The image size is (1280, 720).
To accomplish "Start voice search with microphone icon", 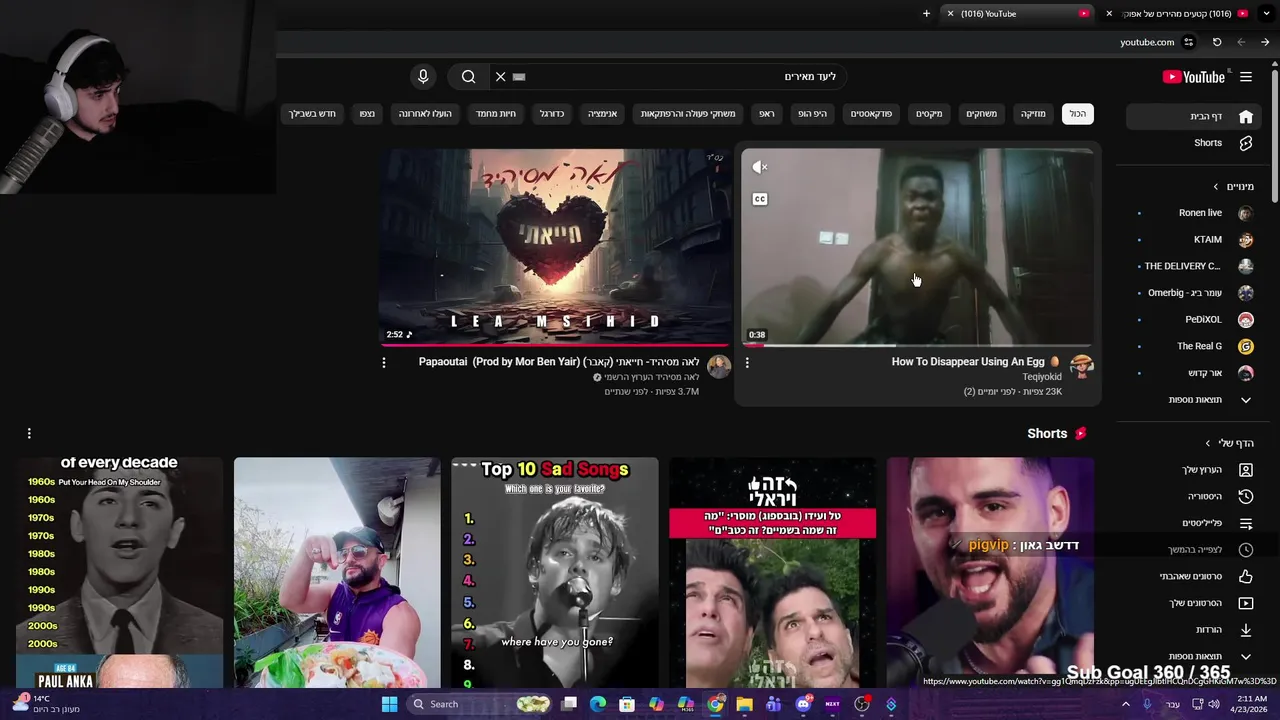I will (x=423, y=77).
